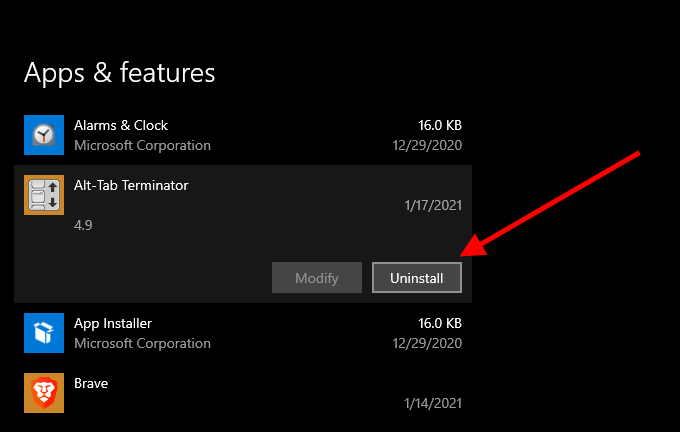Viewport: 680px width, 432px height.
Task: Uninstall Alt-Tab Terminator
Action: (416, 278)
